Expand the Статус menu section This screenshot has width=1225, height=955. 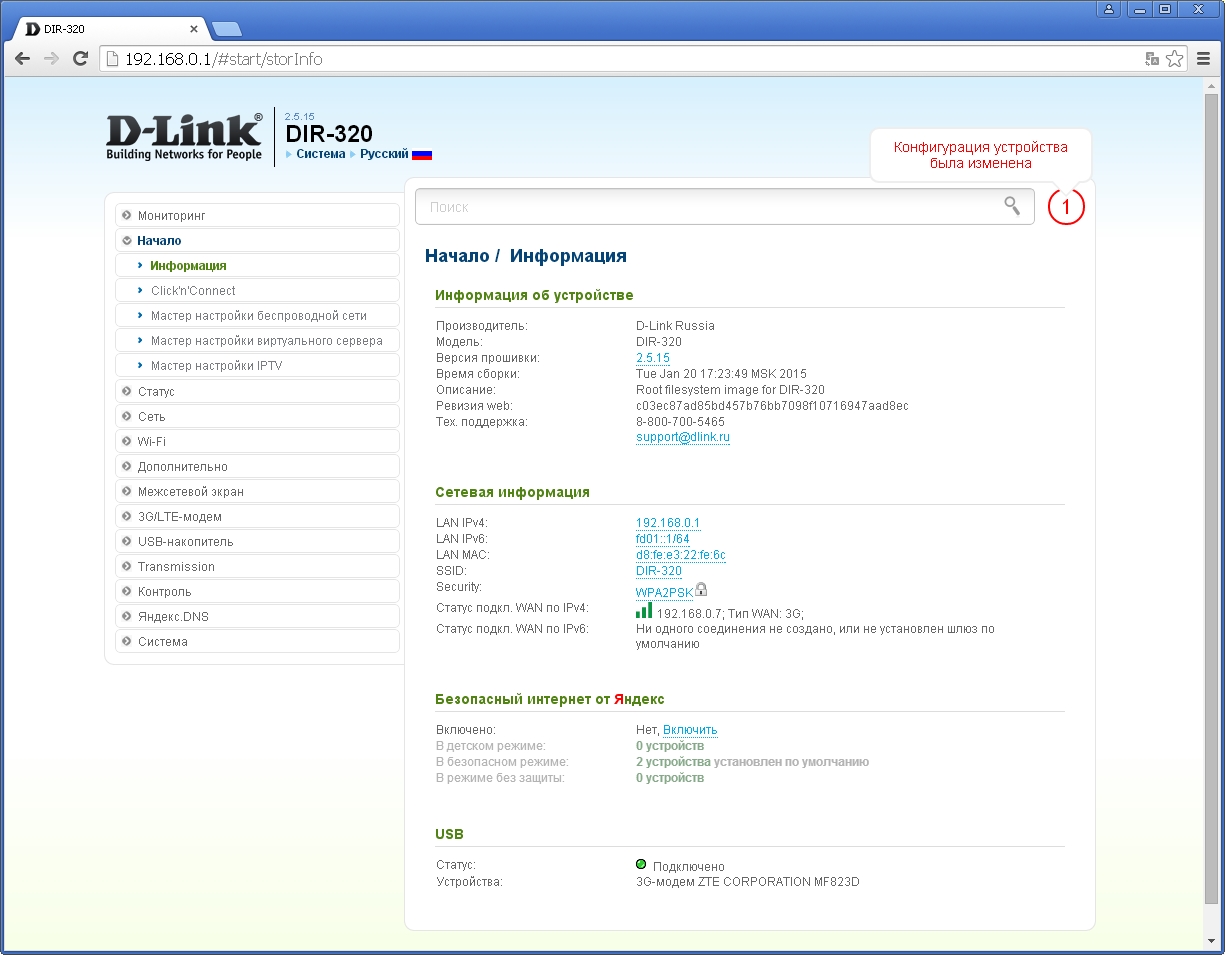point(257,391)
